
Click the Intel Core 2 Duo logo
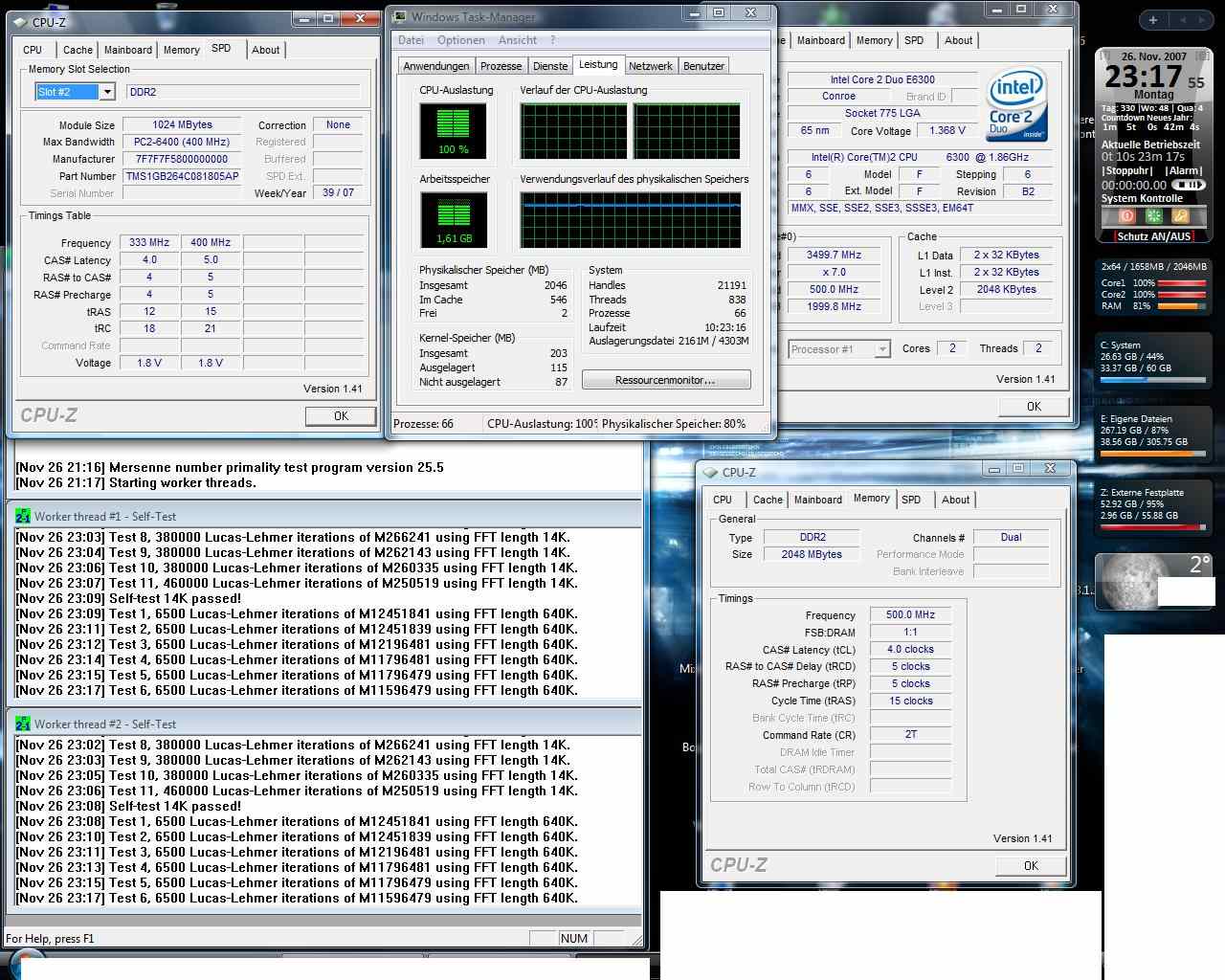(x=1016, y=103)
